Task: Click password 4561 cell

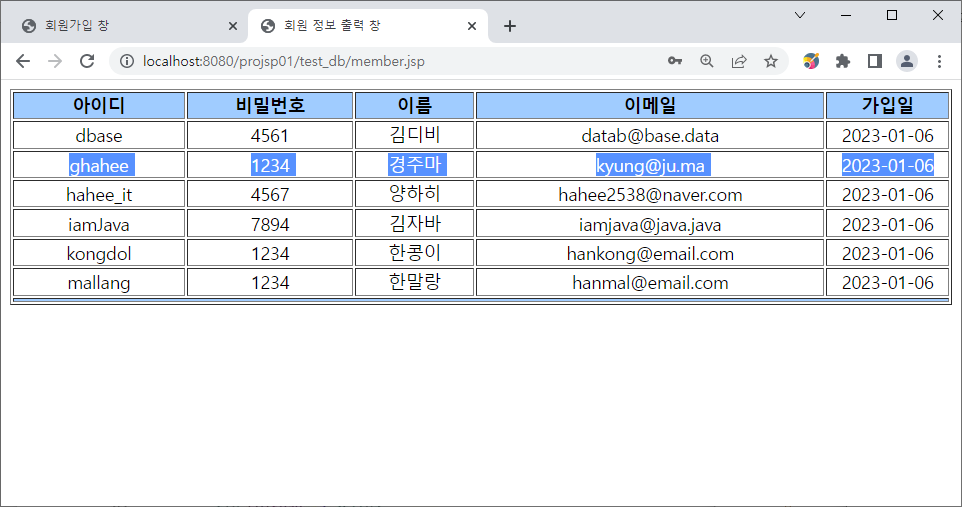Action: coord(270,135)
